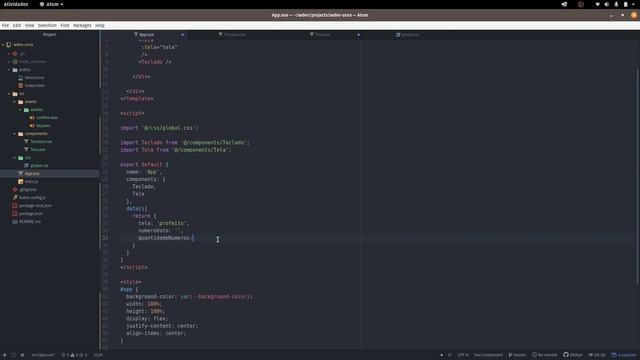The image size is (640, 360).
Task: Click the X icon in the status bar
Action: pos(22,355)
